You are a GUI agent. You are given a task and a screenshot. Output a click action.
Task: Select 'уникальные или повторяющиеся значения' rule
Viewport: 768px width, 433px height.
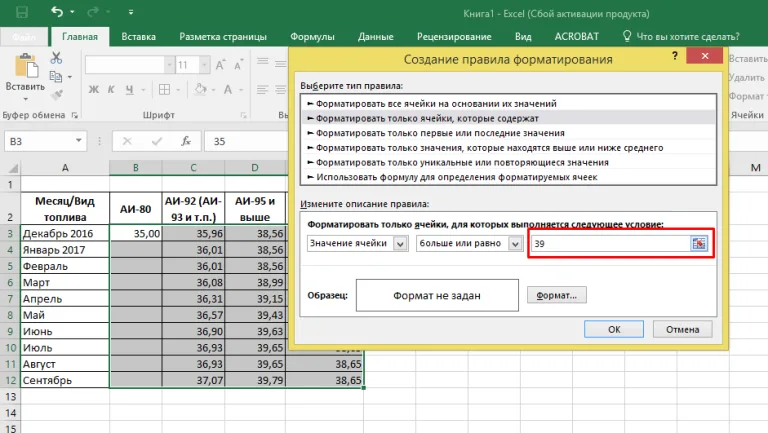pos(508,162)
